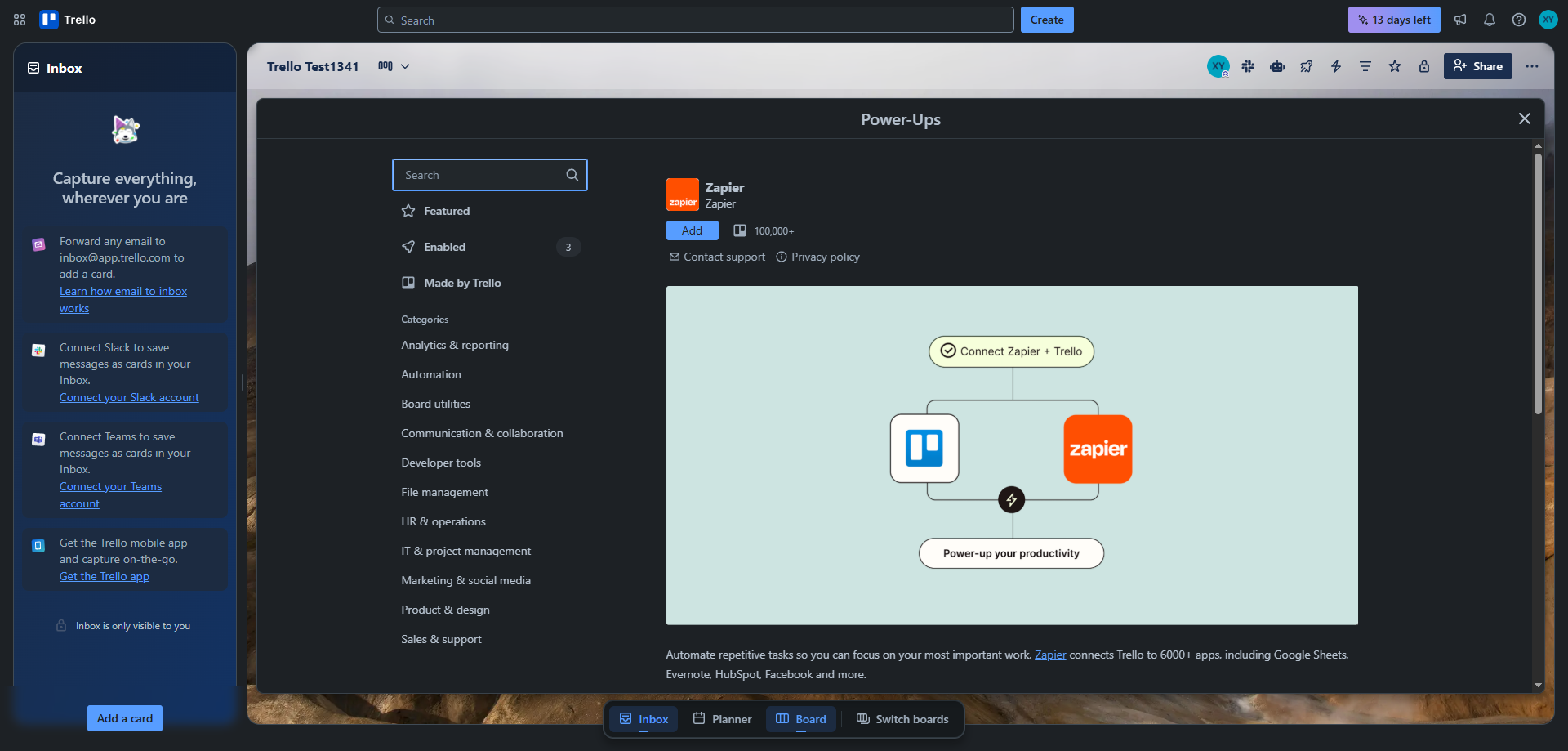Viewport: 1568px width, 751px height.
Task: Click the Share button
Action: pos(1478,66)
